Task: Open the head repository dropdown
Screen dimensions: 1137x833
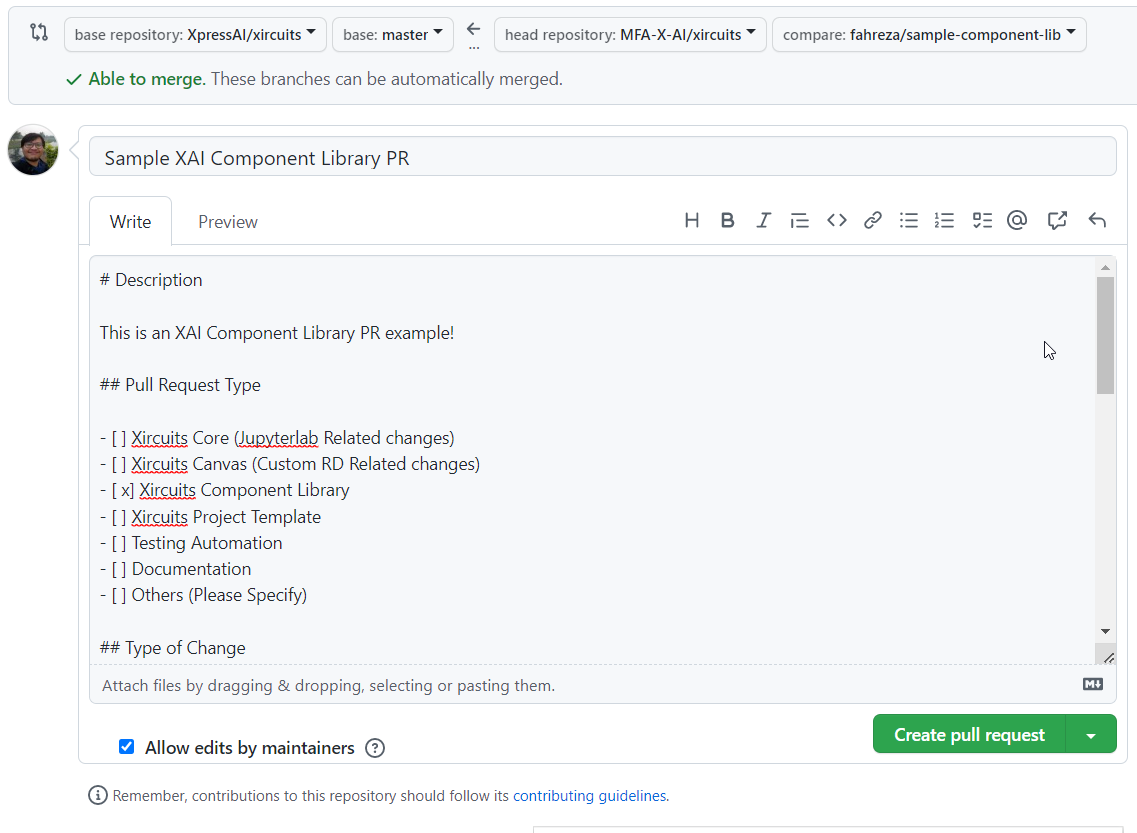Action: coord(630,35)
